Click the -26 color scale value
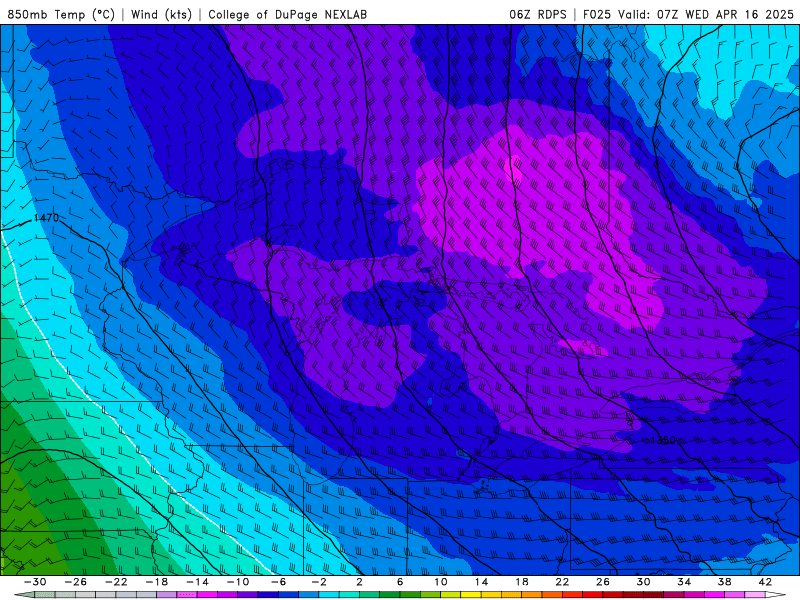800x600 pixels. tap(76, 582)
